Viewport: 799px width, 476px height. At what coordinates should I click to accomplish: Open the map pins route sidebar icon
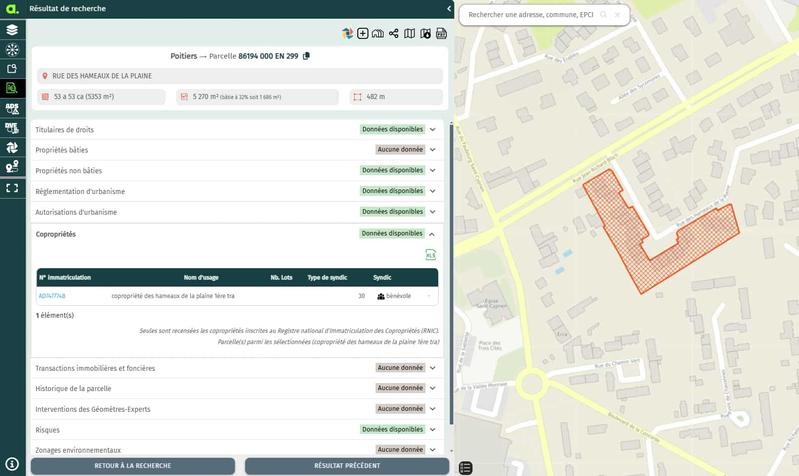[x=12, y=167]
